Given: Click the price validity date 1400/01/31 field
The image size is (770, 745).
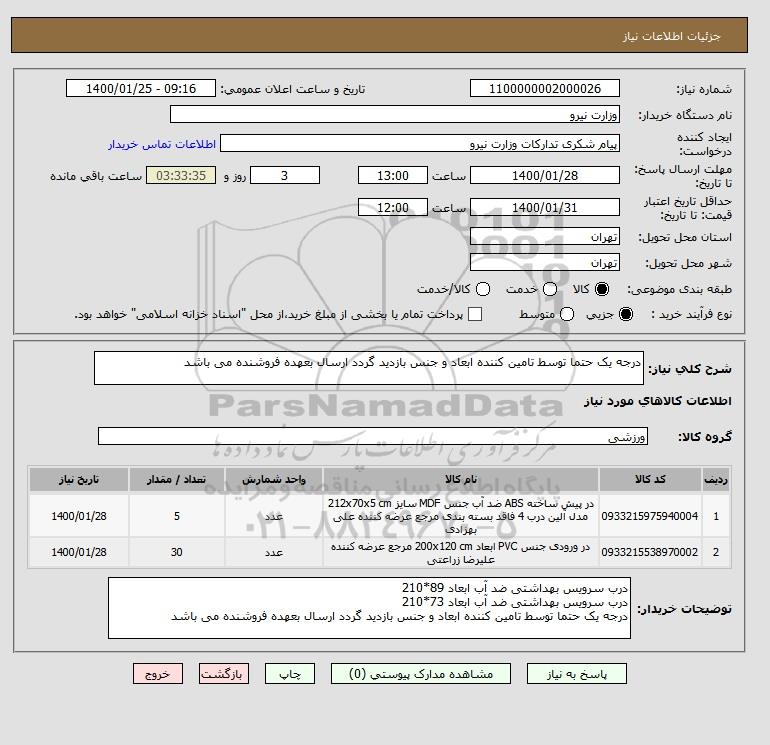Looking at the screenshot, I should [x=545, y=207].
